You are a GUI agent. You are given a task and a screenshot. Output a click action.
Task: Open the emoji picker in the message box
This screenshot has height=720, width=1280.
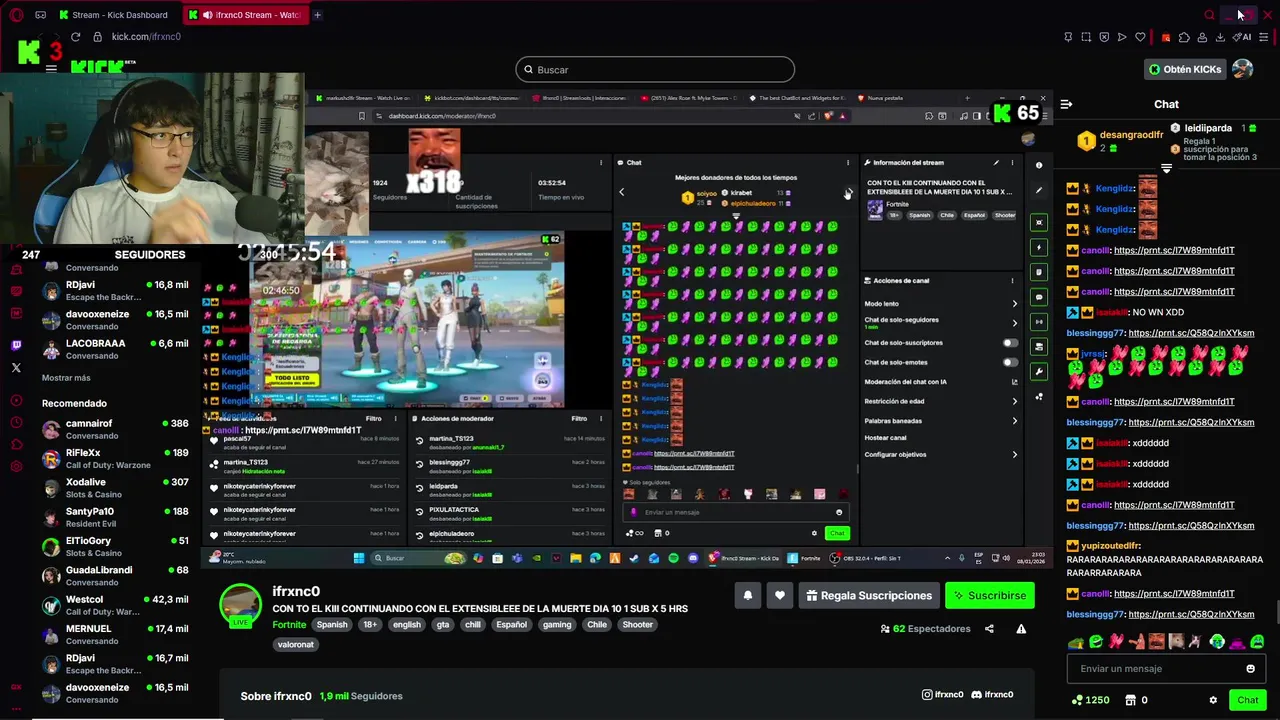[x=1250, y=669]
